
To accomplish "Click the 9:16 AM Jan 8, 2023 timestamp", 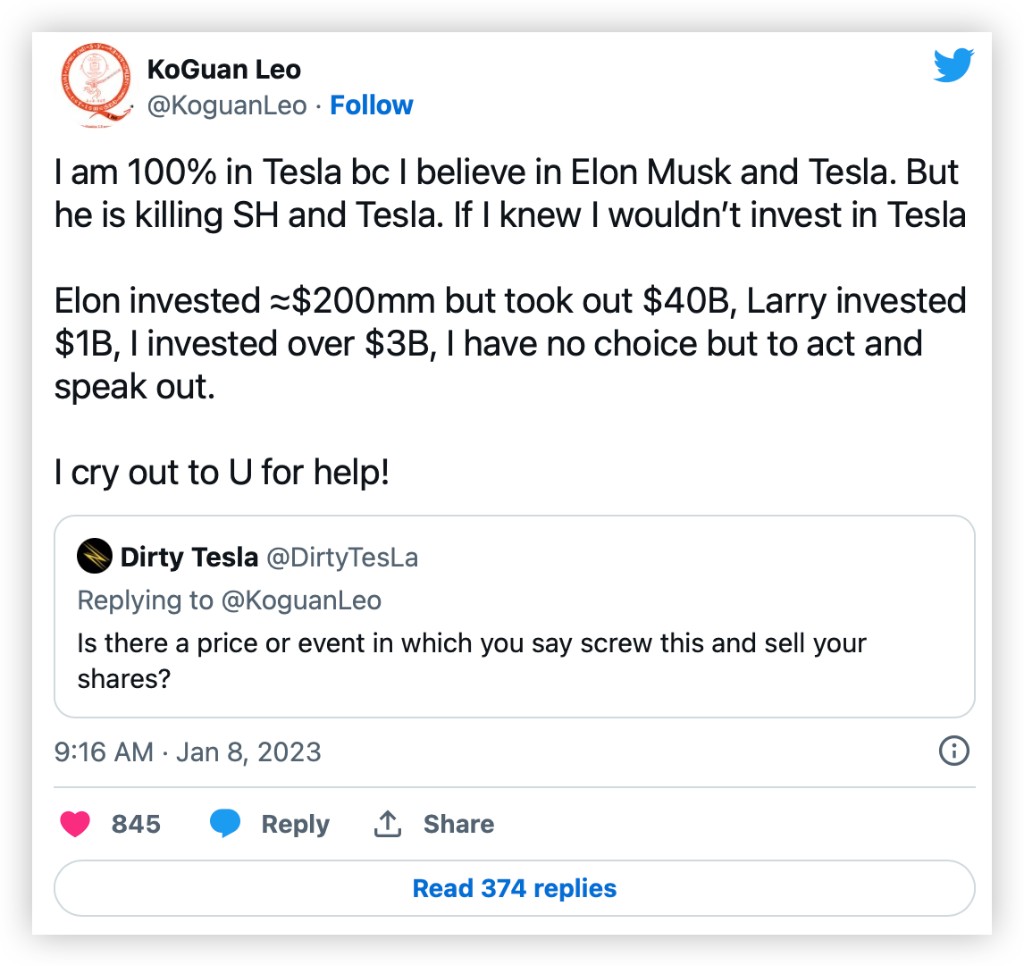I will click(x=188, y=752).
